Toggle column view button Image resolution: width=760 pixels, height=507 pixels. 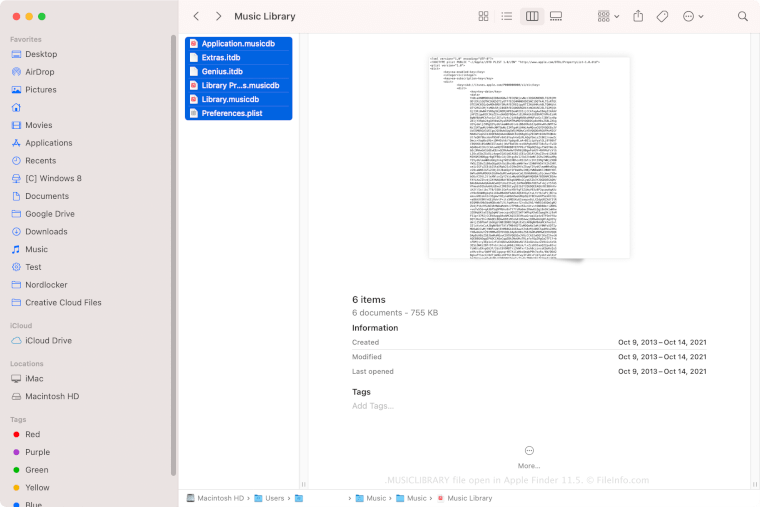pyautogui.click(x=532, y=16)
